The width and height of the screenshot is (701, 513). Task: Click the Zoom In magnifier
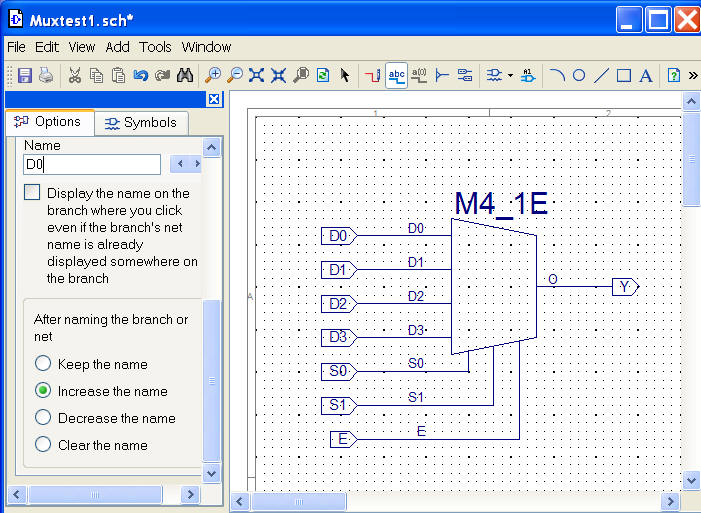tap(213, 75)
